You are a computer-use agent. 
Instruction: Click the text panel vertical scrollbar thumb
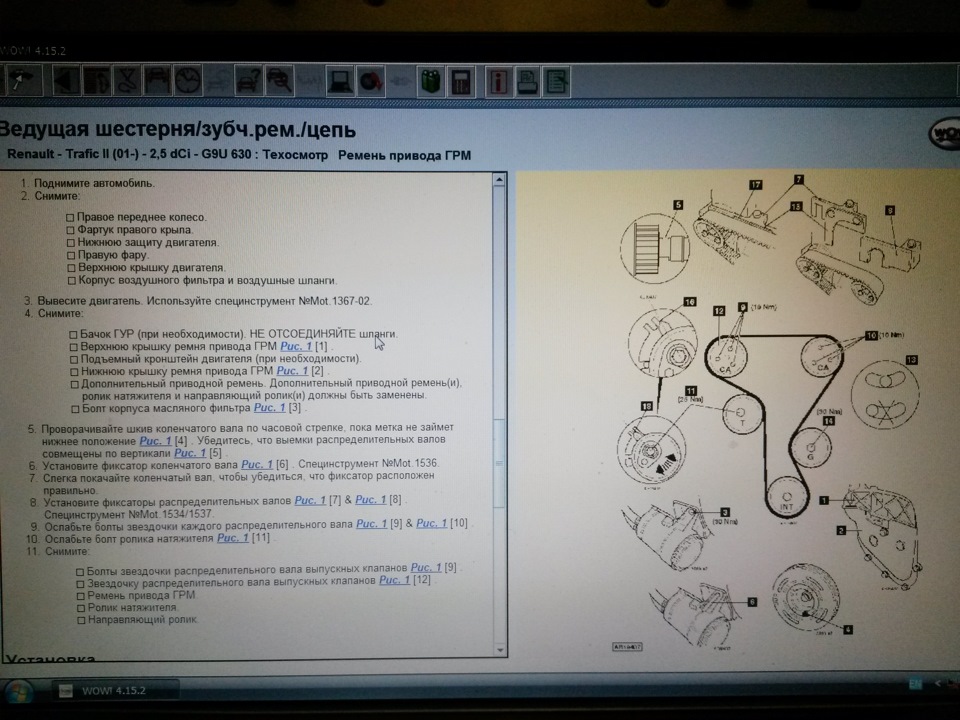click(x=500, y=463)
